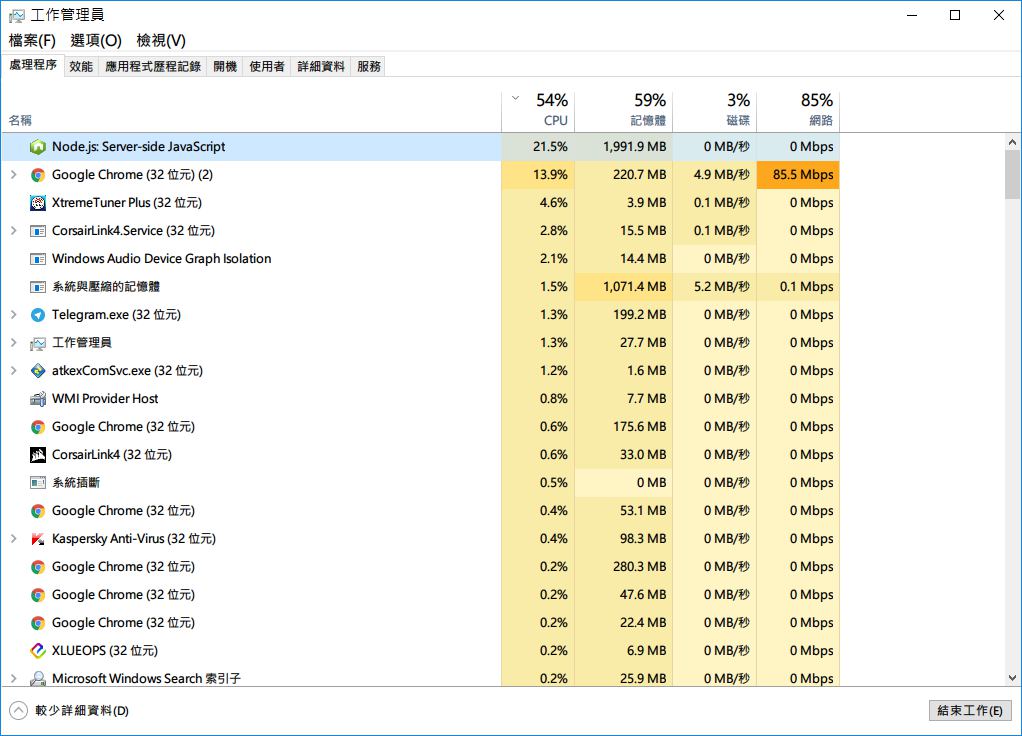Click the atkexComSvc.exe process icon
This screenshot has height=736, width=1022.
tap(38, 371)
